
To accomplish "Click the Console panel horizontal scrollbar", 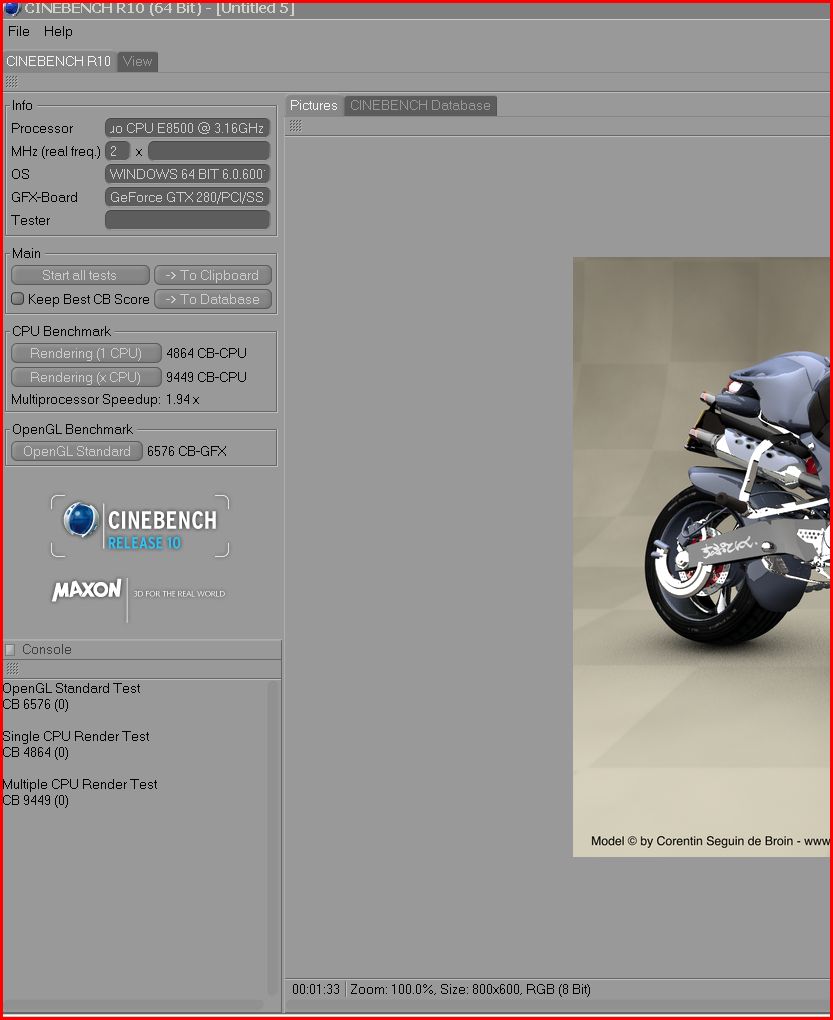I will (133, 1005).
